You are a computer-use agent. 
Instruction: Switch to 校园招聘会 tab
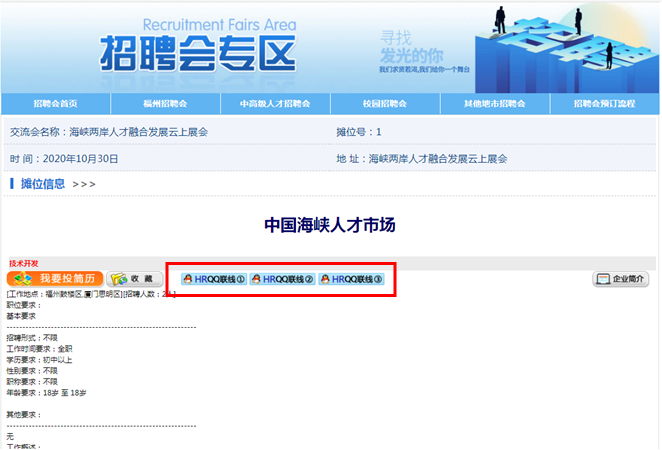tap(385, 104)
